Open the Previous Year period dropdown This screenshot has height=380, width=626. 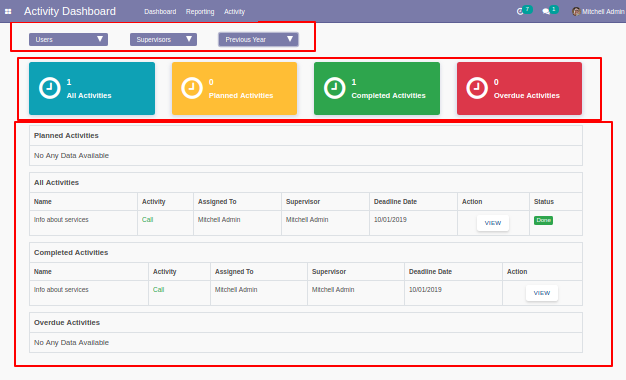pos(258,40)
